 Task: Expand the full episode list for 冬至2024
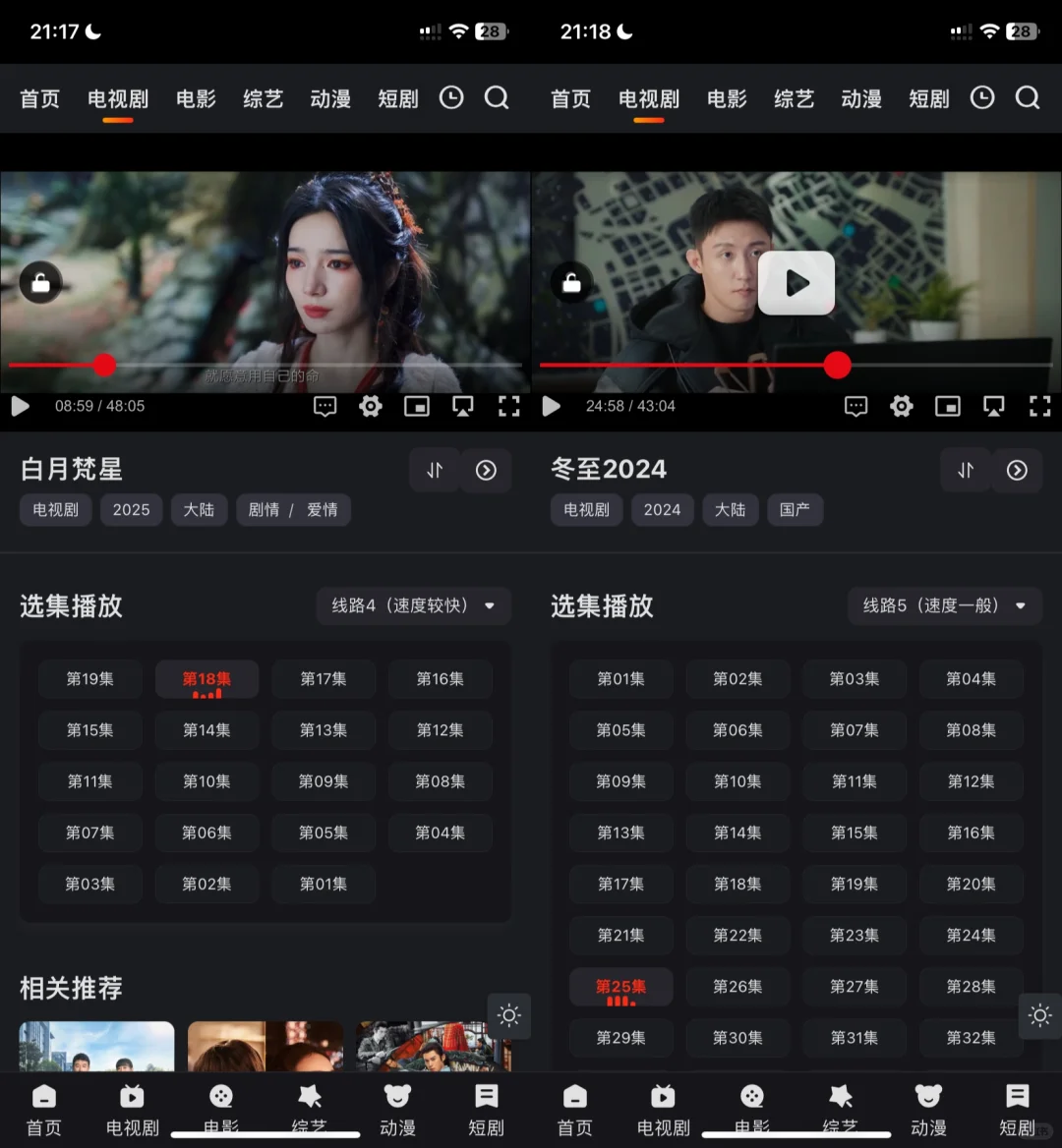tap(1018, 471)
